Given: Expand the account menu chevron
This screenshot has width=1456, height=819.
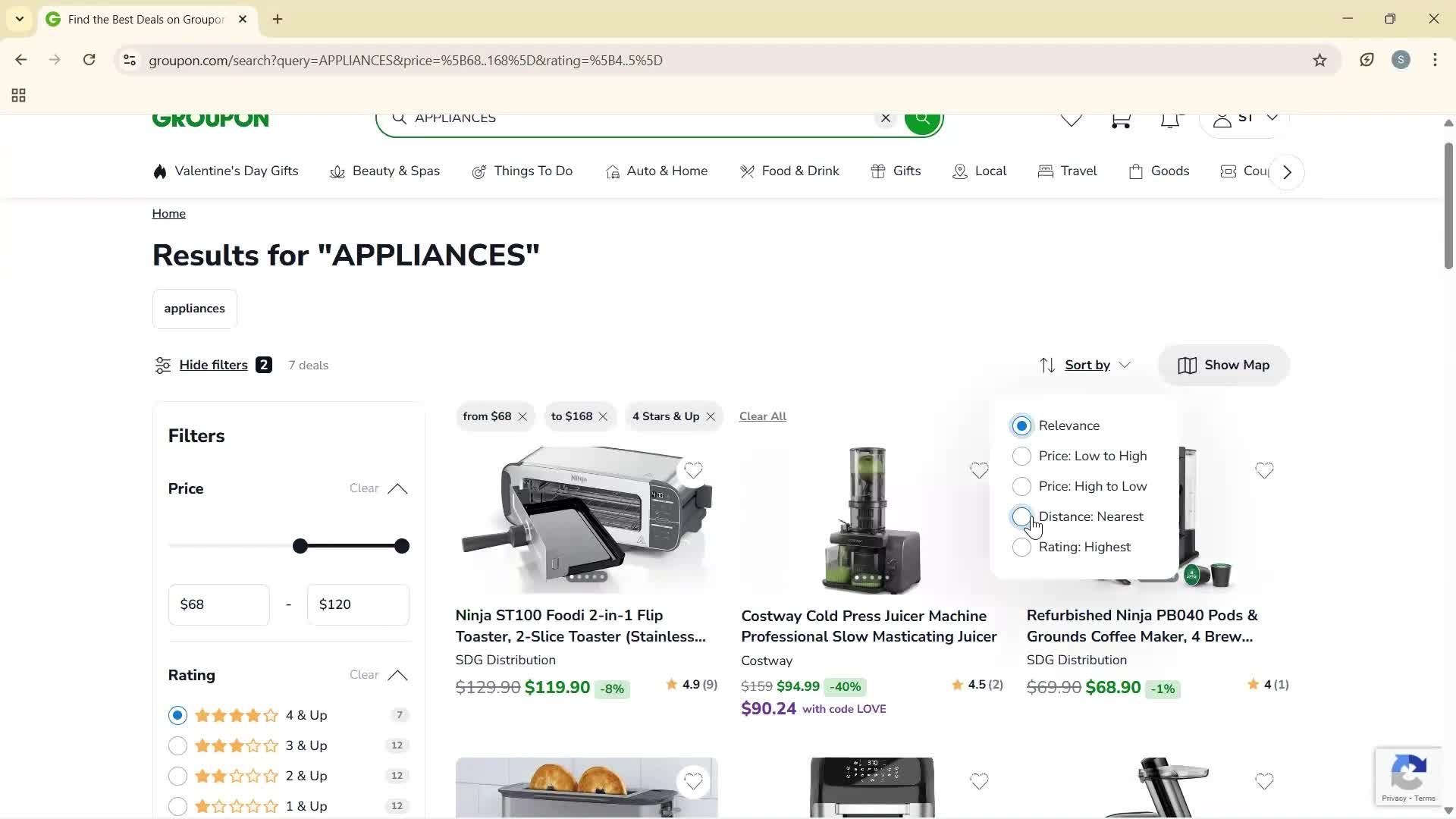Looking at the screenshot, I should [x=1272, y=118].
